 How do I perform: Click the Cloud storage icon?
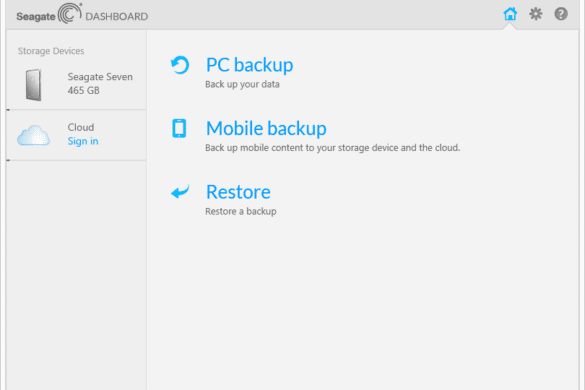pyautogui.click(x=33, y=135)
